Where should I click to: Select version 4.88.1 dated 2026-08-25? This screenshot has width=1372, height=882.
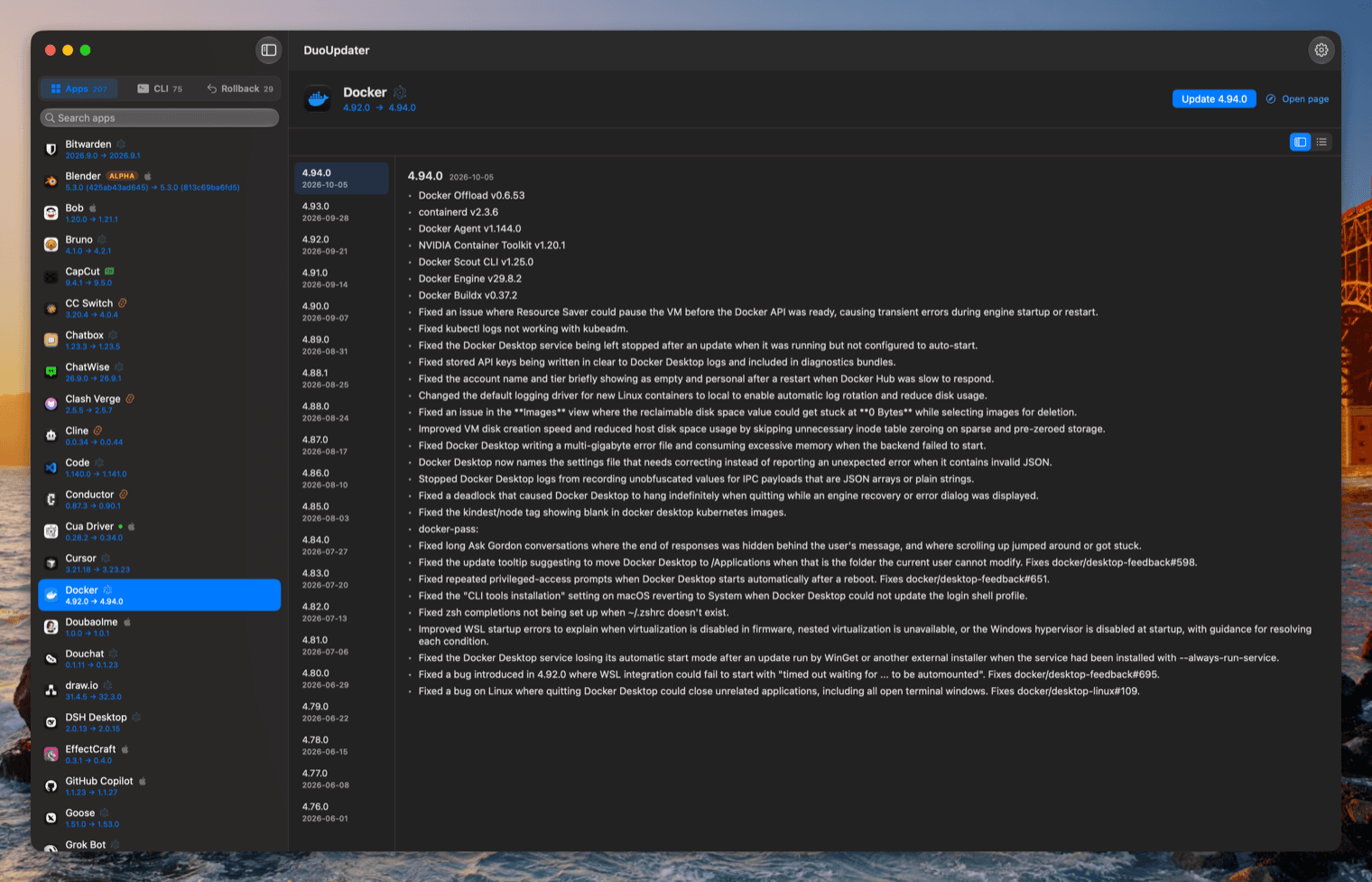(x=341, y=378)
